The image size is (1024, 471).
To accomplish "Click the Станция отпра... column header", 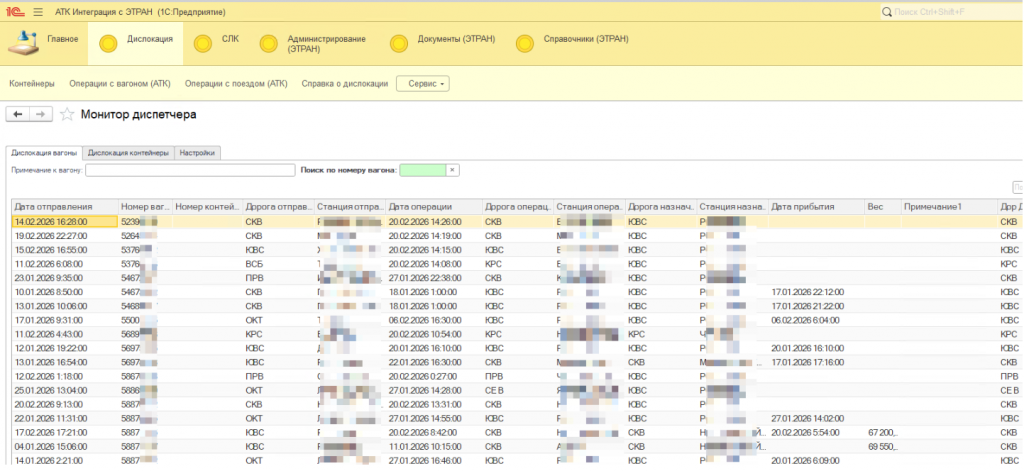I will point(350,206).
